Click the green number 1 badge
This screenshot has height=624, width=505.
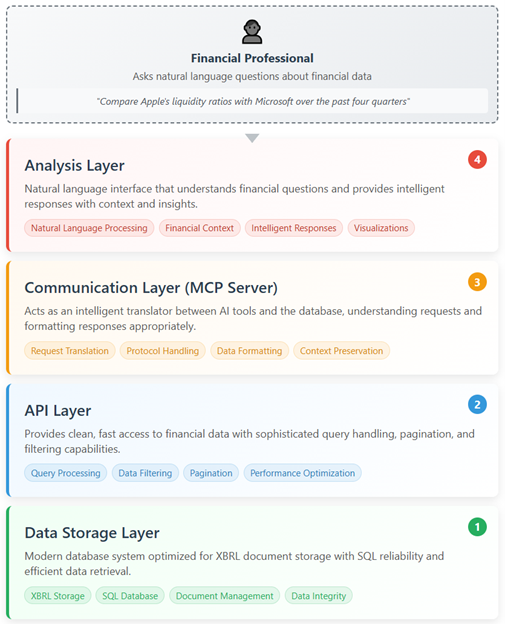click(x=477, y=527)
